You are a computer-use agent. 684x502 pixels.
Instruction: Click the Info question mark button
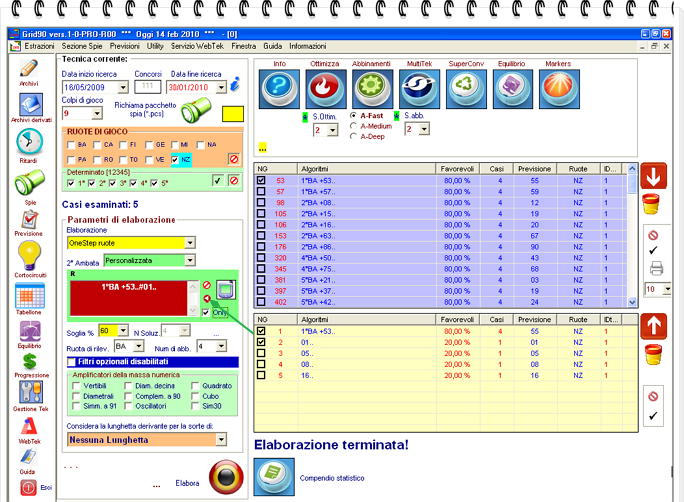279,89
